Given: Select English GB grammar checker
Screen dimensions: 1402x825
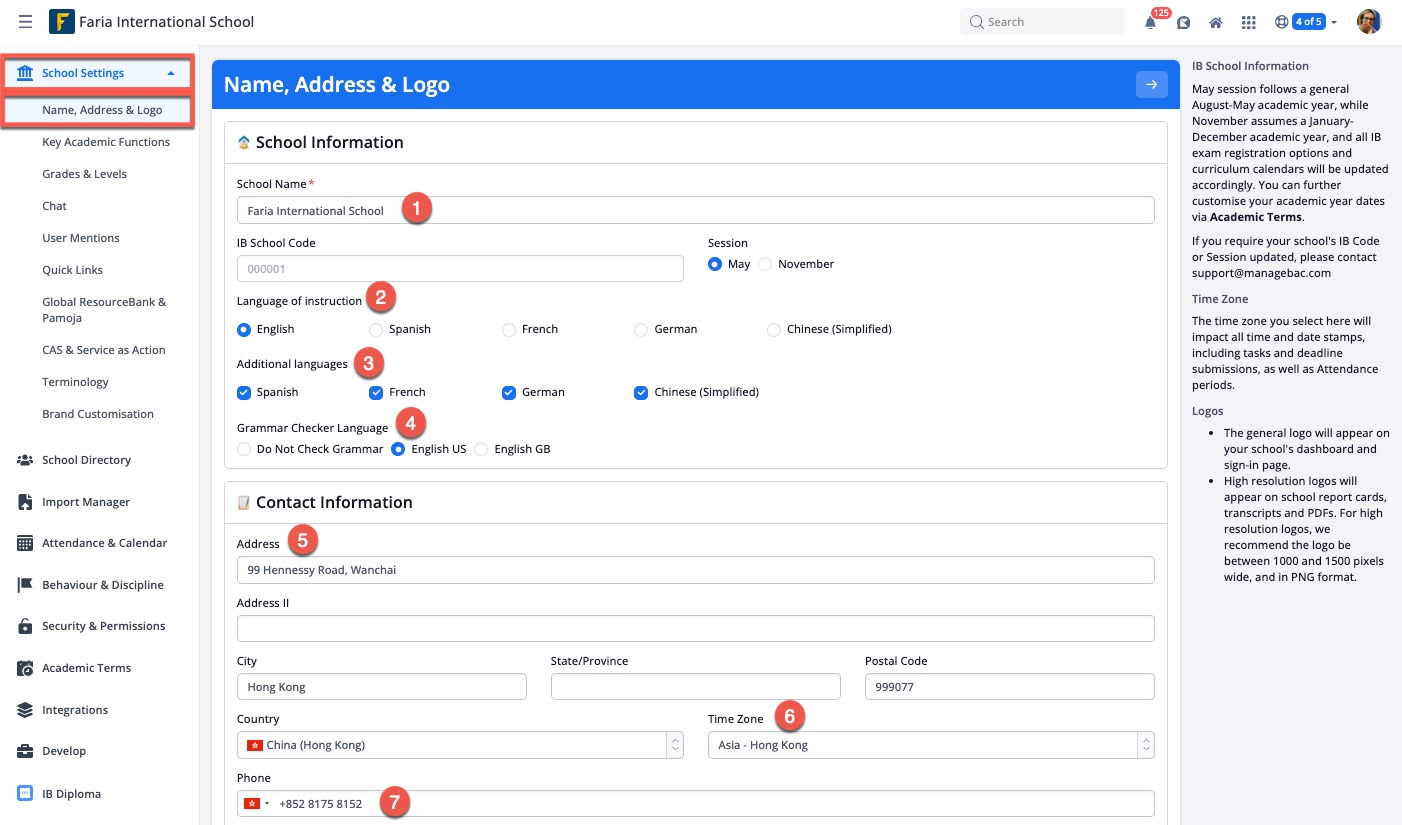Looking at the screenshot, I should (481, 449).
